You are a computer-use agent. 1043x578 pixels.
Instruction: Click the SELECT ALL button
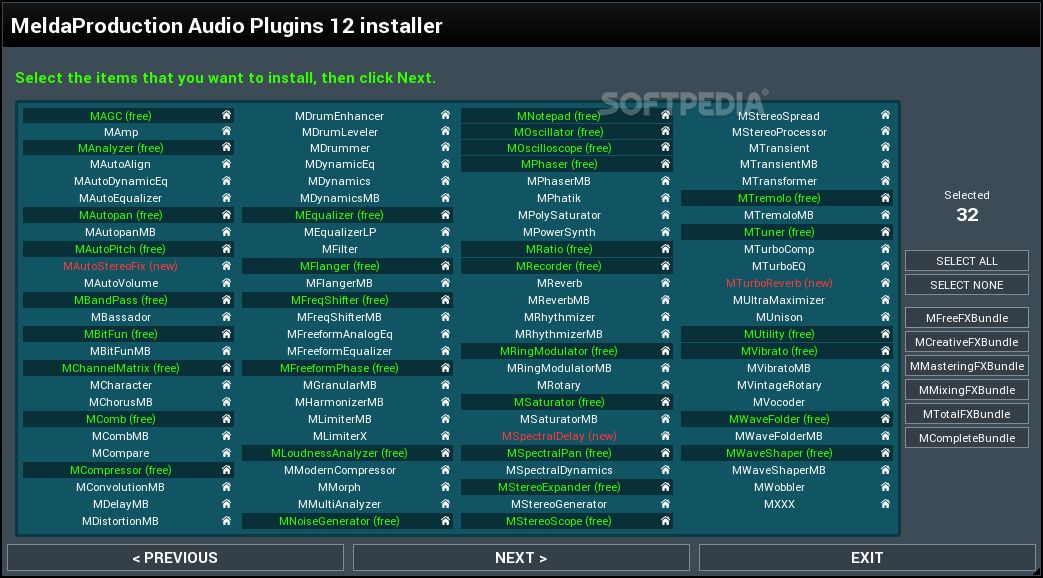(967, 261)
